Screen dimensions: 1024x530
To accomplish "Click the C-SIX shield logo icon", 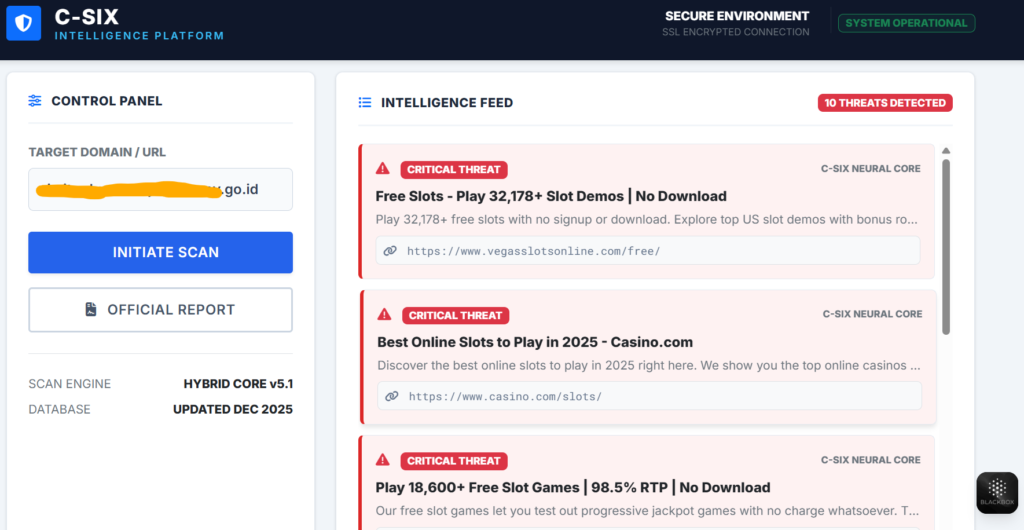I will click(24, 23).
